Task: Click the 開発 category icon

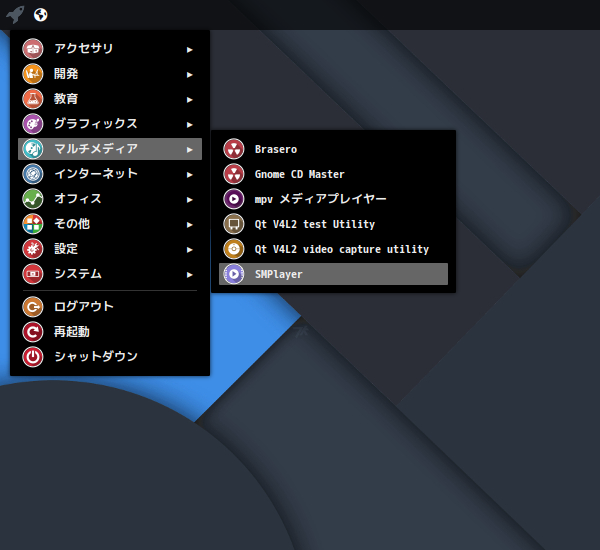Action: click(x=33, y=74)
